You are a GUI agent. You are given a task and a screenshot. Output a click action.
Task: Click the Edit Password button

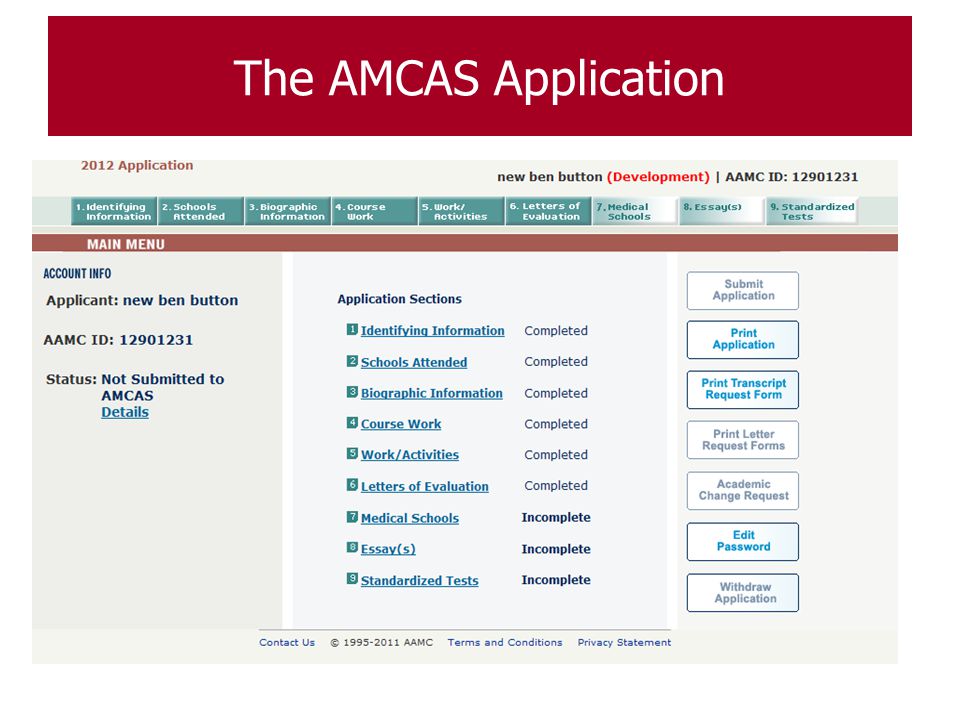click(x=743, y=541)
